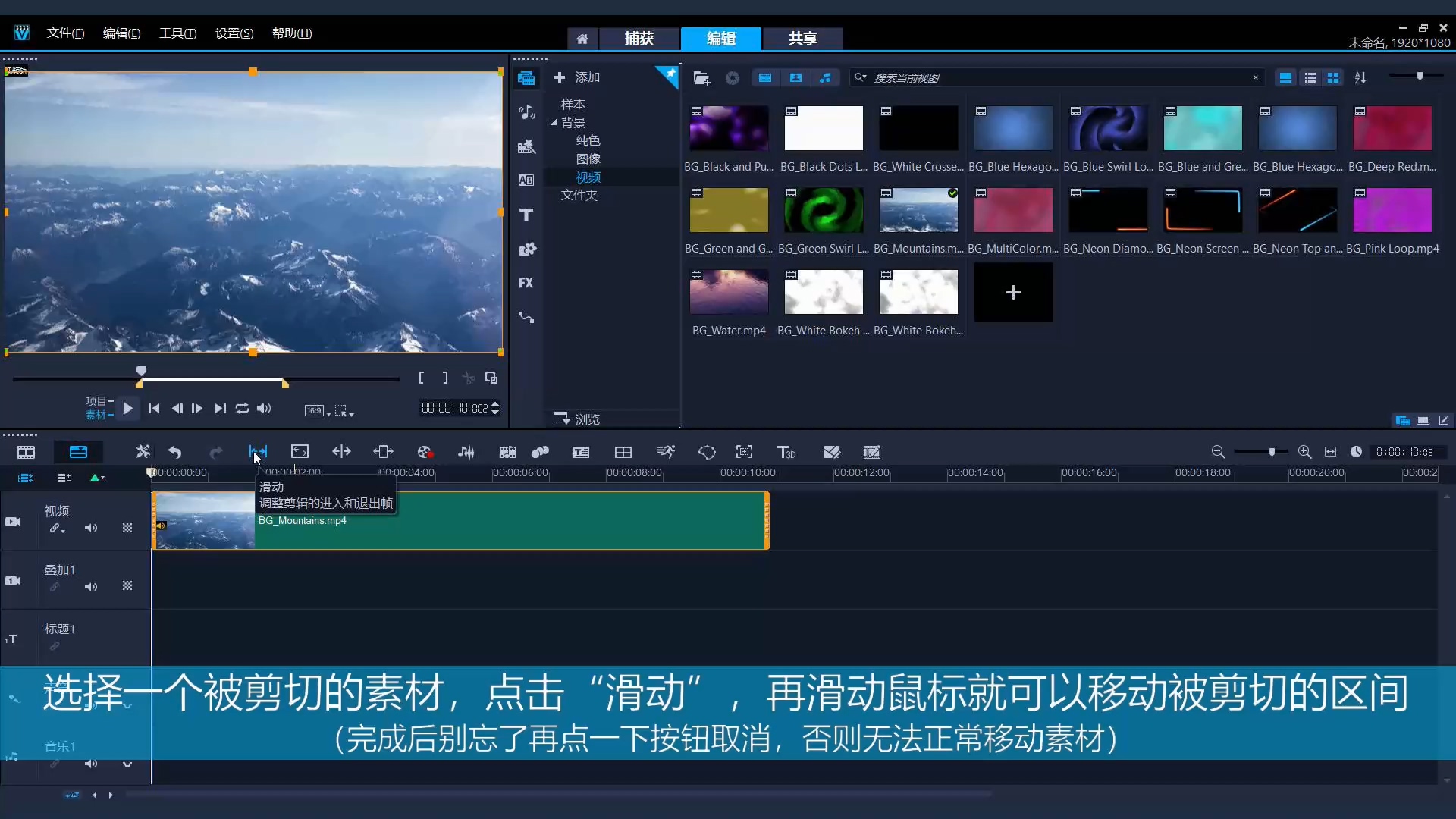Open the Sound library panel icon
The height and width of the screenshot is (819, 1456).
tap(526, 112)
